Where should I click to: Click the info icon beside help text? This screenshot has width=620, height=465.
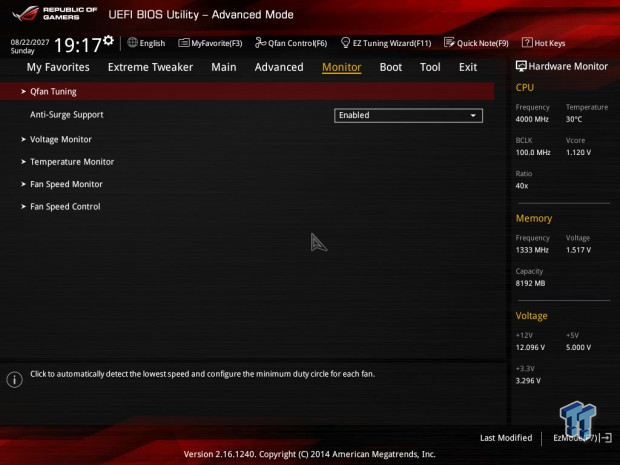point(15,380)
